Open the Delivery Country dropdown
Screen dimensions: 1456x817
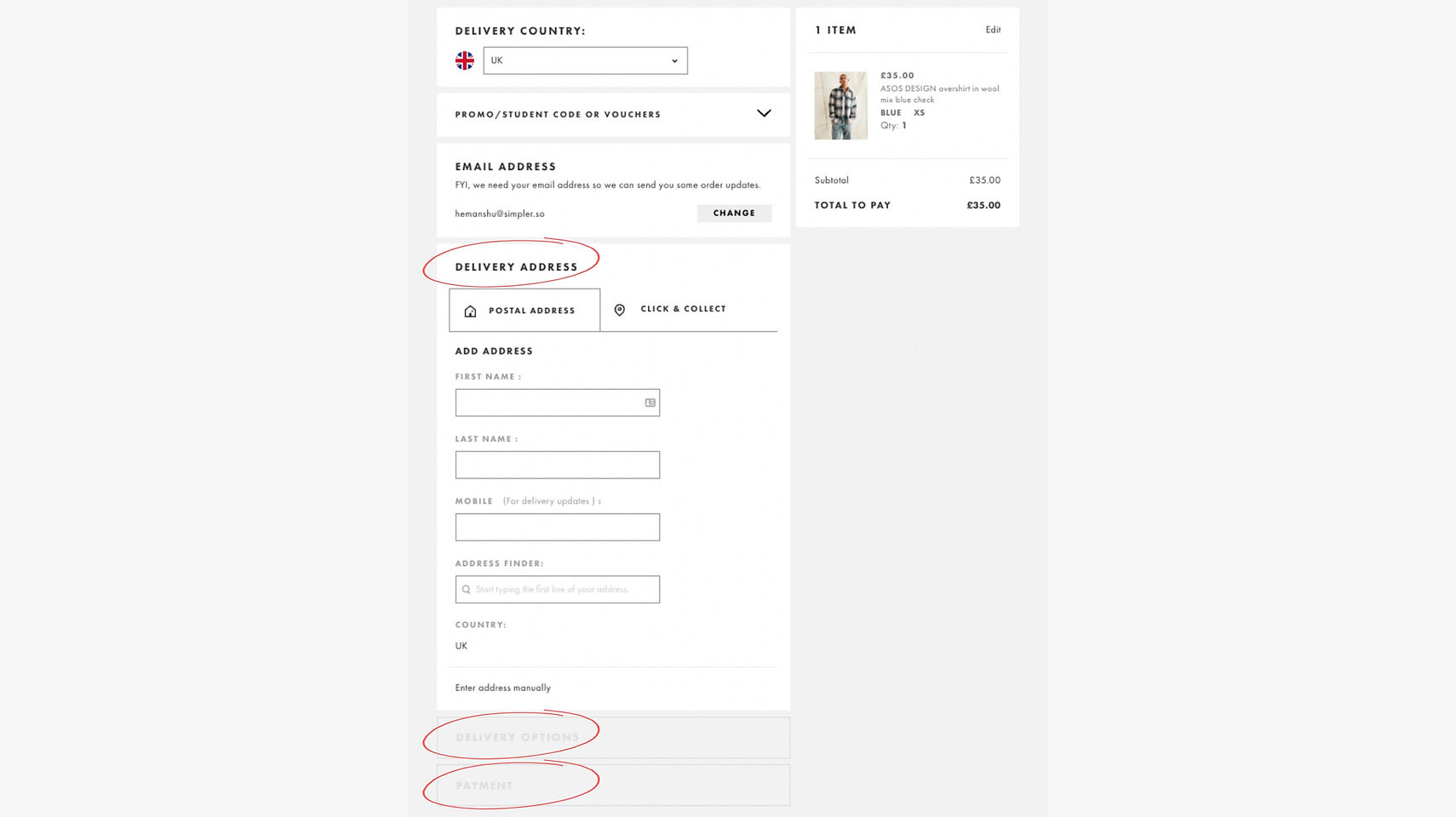pyautogui.click(x=585, y=60)
